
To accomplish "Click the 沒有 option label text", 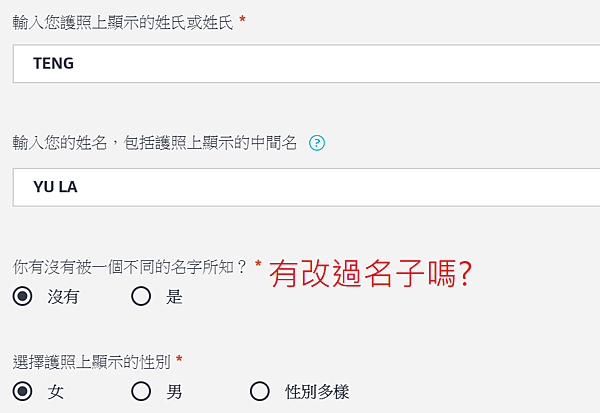I will tap(63, 297).
